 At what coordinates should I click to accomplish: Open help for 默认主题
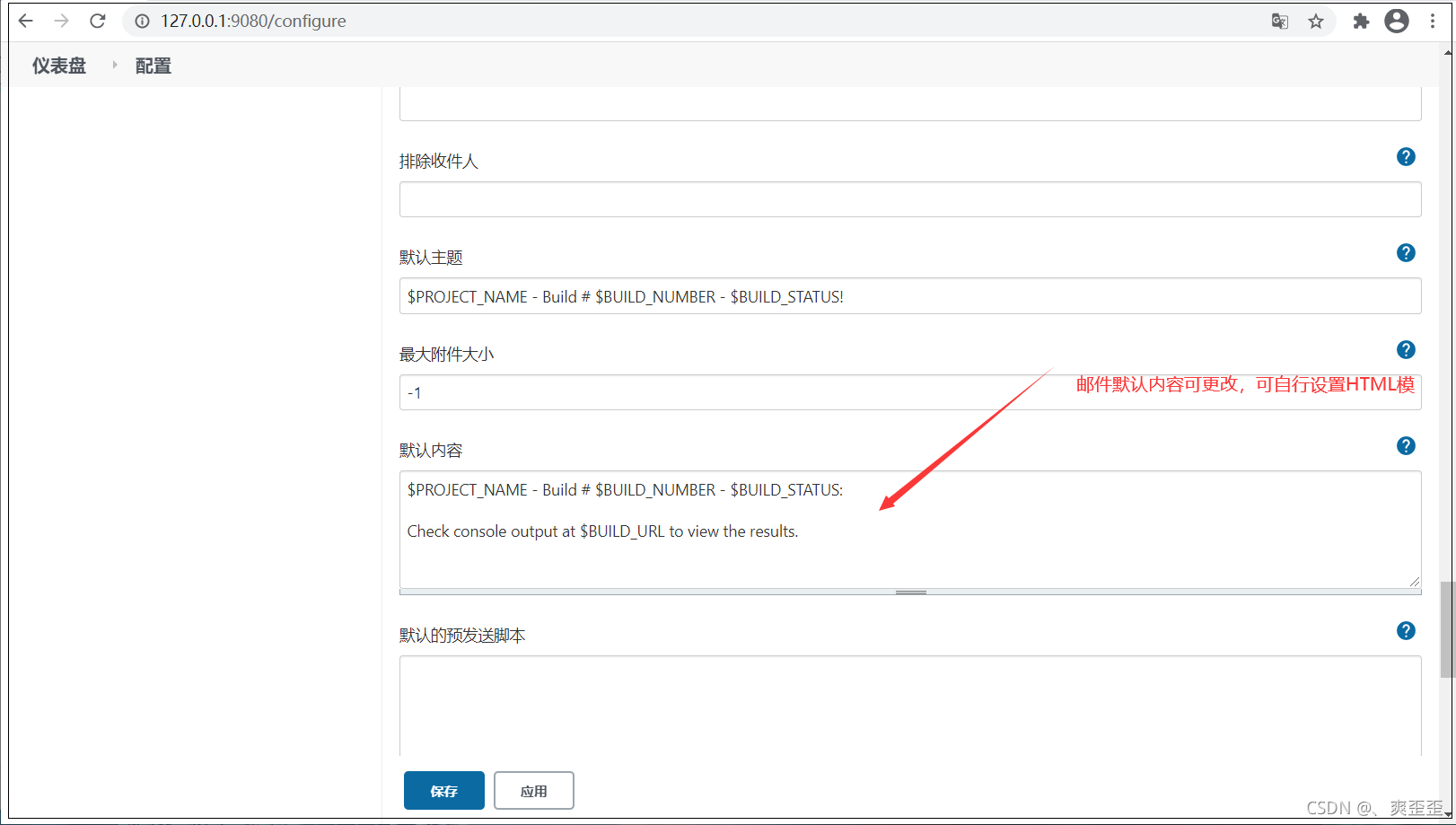(1406, 253)
